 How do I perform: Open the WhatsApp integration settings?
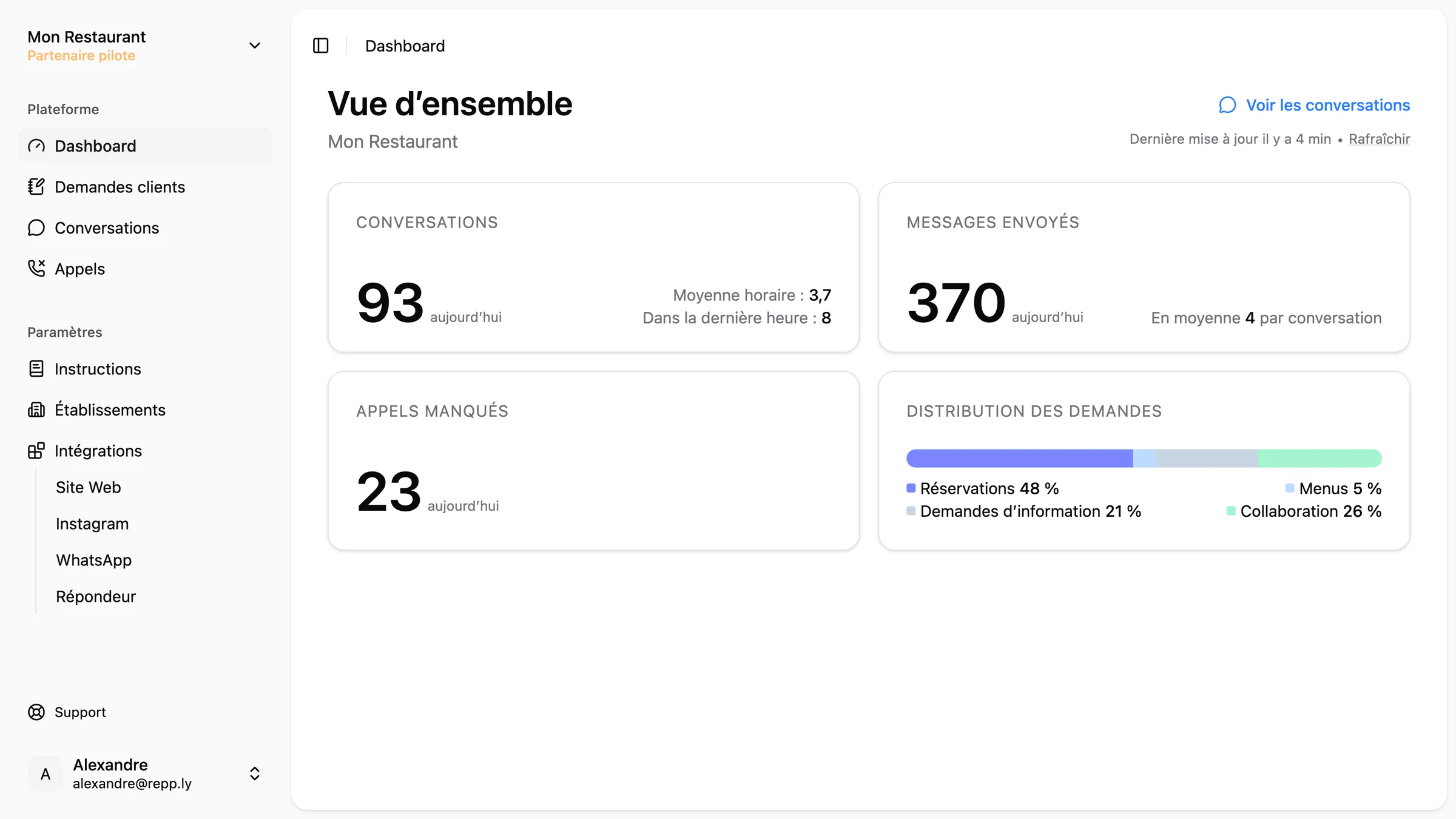pos(93,559)
